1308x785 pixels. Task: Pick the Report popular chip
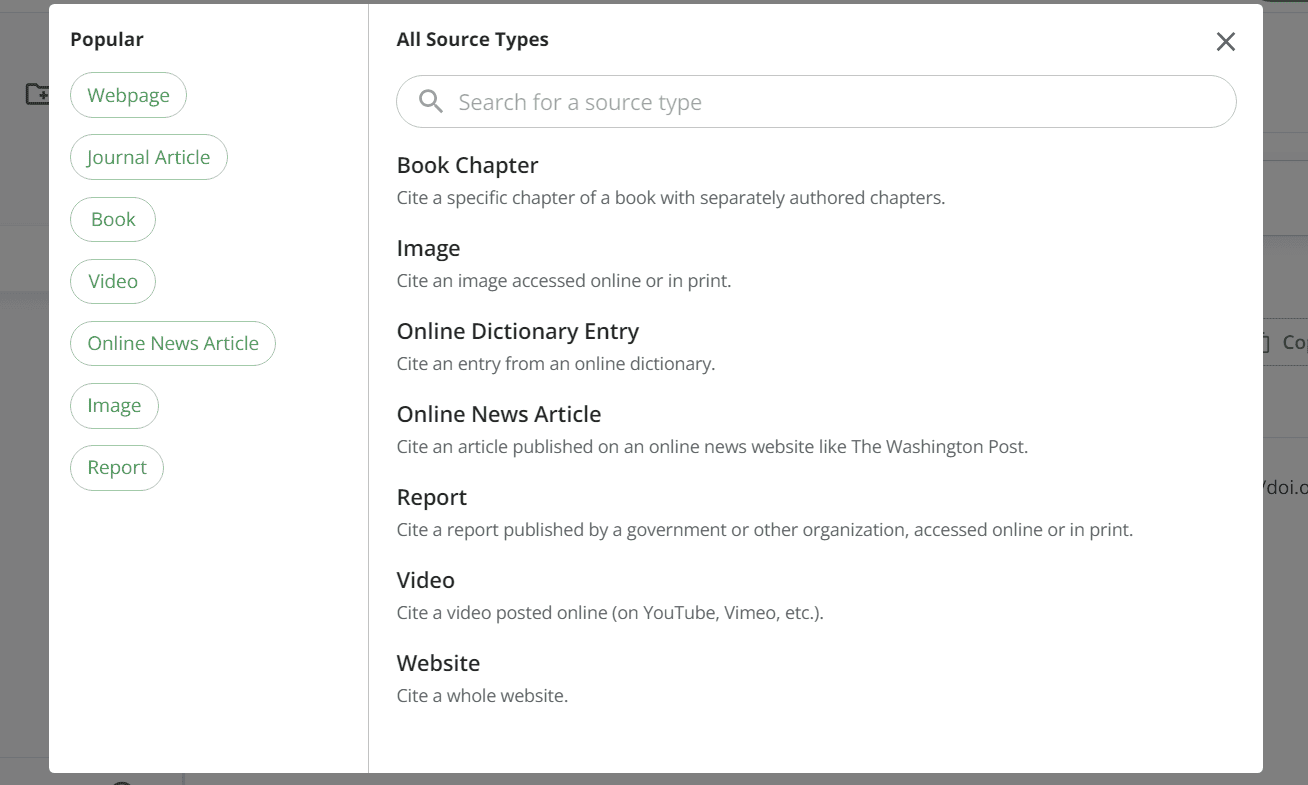coord(117,467)
